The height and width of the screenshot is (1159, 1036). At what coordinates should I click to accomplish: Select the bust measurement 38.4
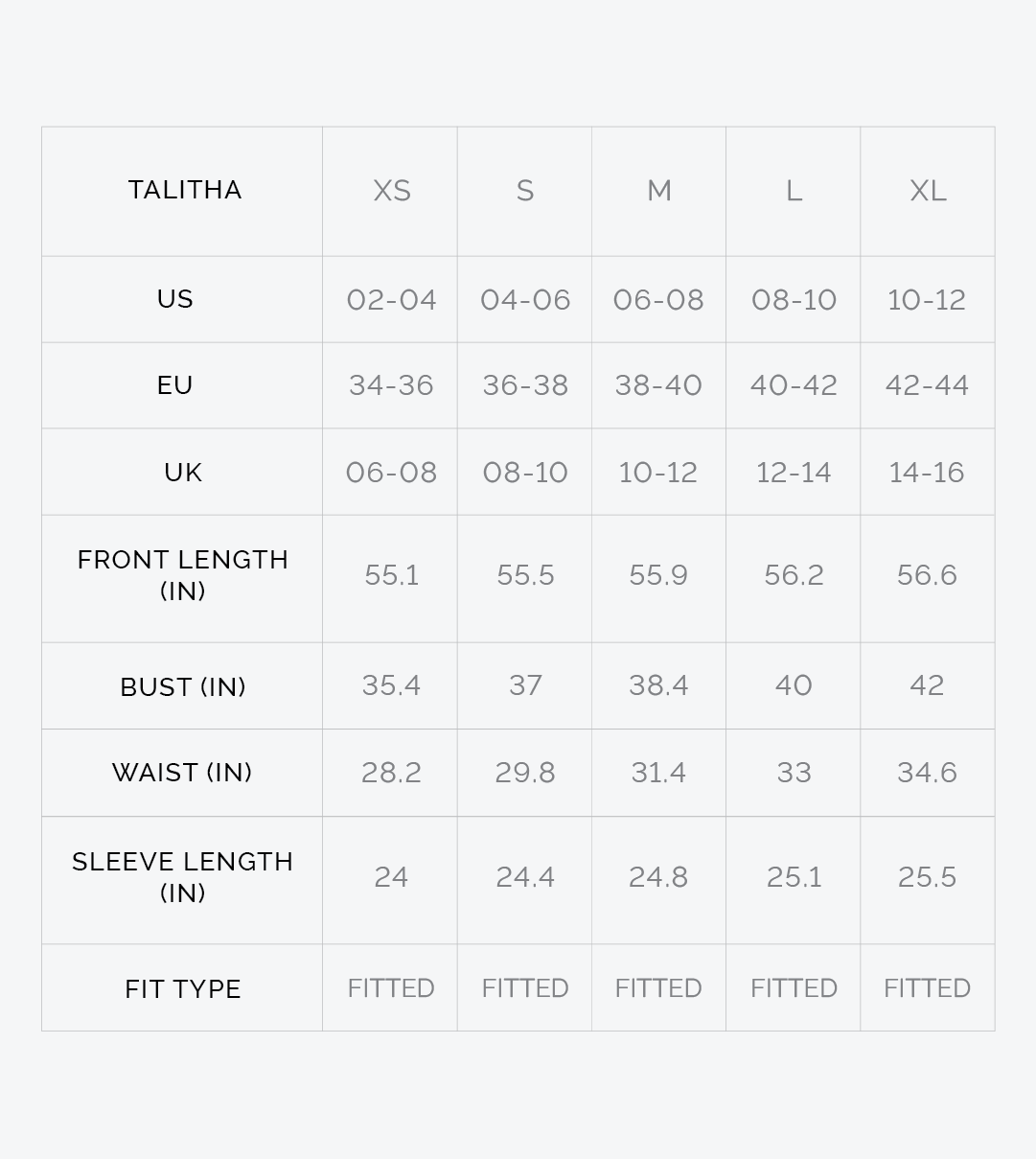658,685
